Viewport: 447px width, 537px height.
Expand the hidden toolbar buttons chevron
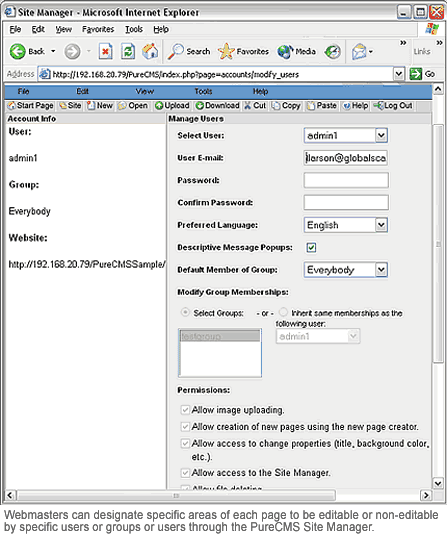point(403,43)
